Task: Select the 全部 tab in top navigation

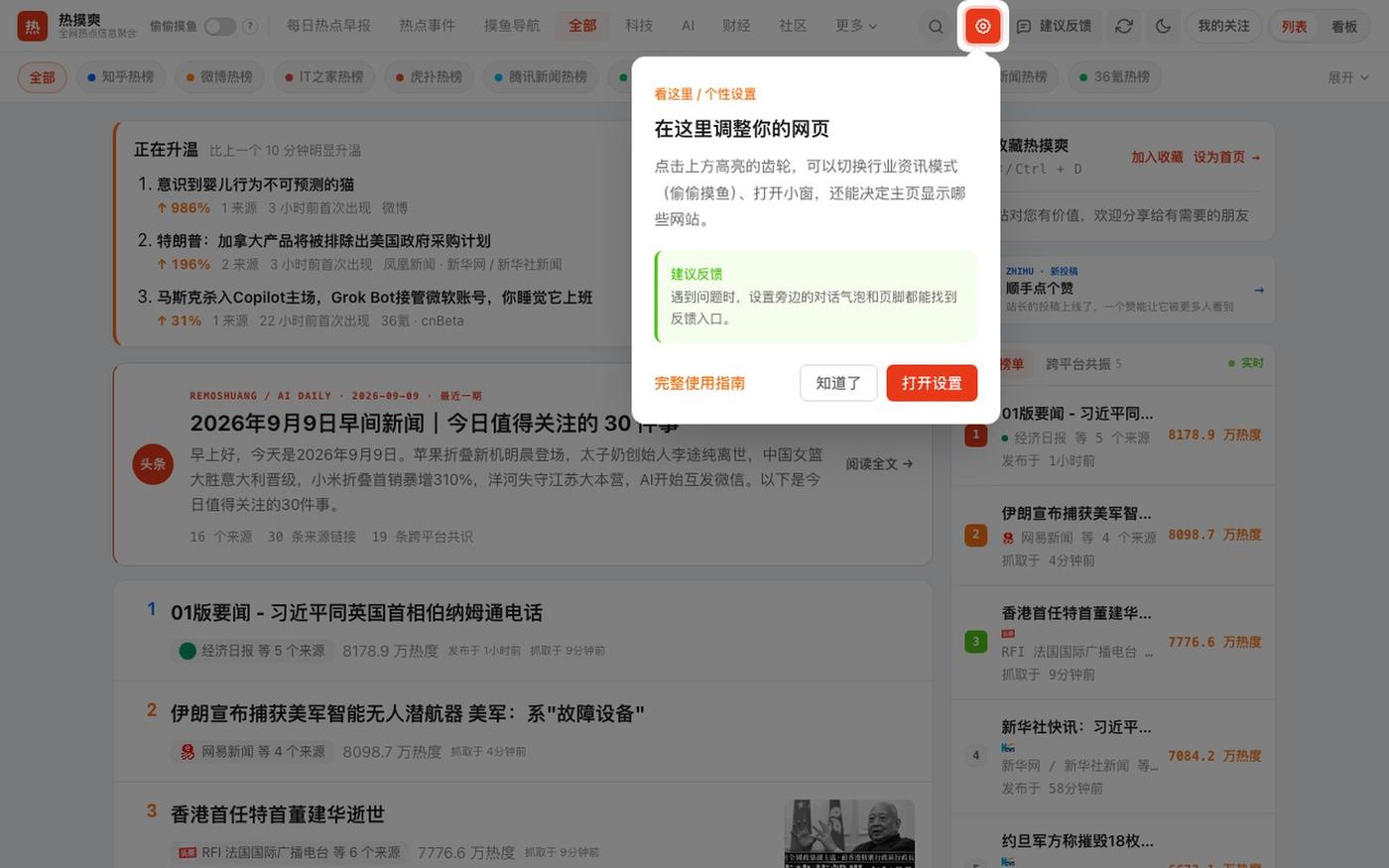Action: pos(582,26)
